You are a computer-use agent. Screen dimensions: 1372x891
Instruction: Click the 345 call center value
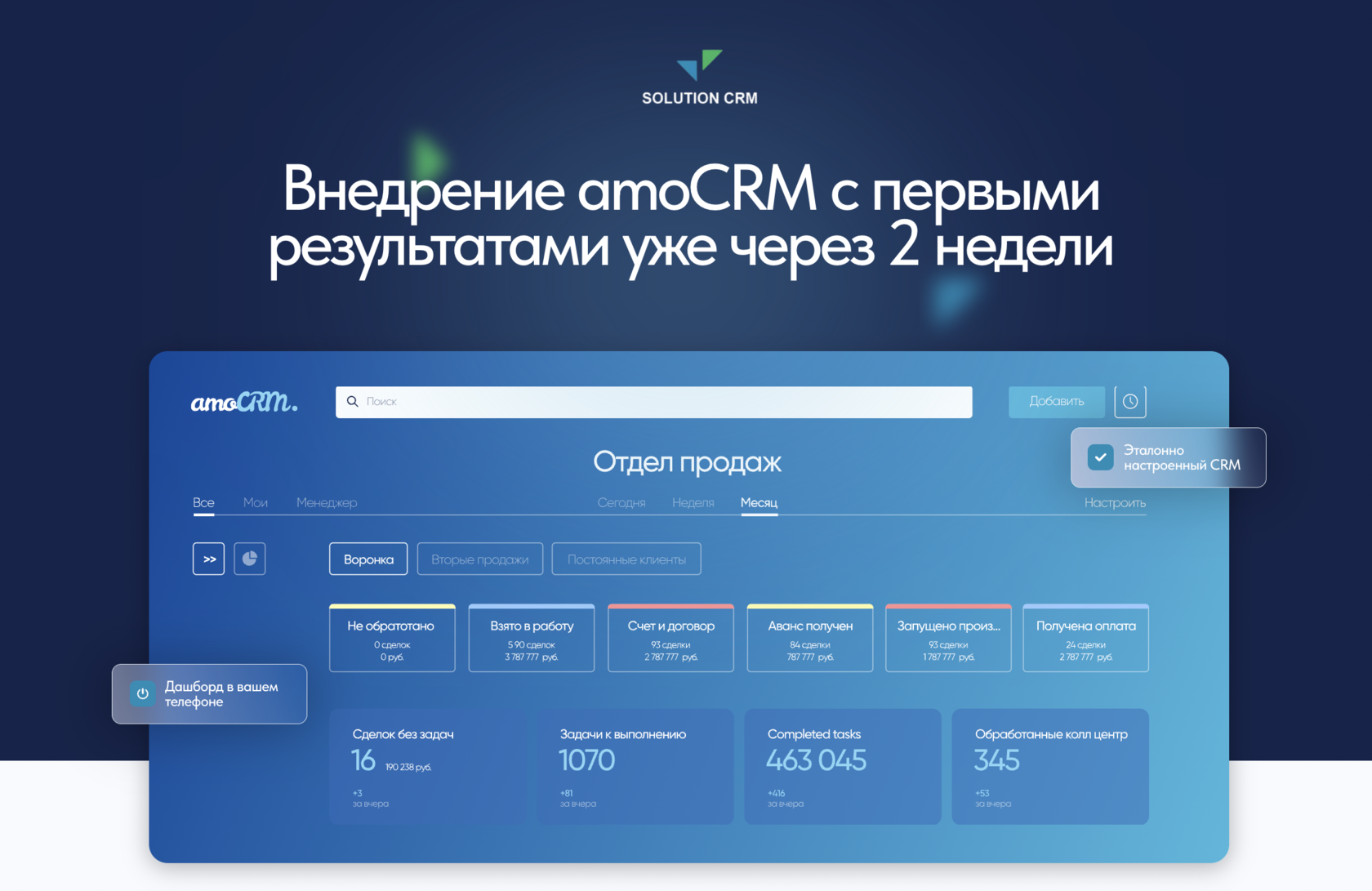997,761
